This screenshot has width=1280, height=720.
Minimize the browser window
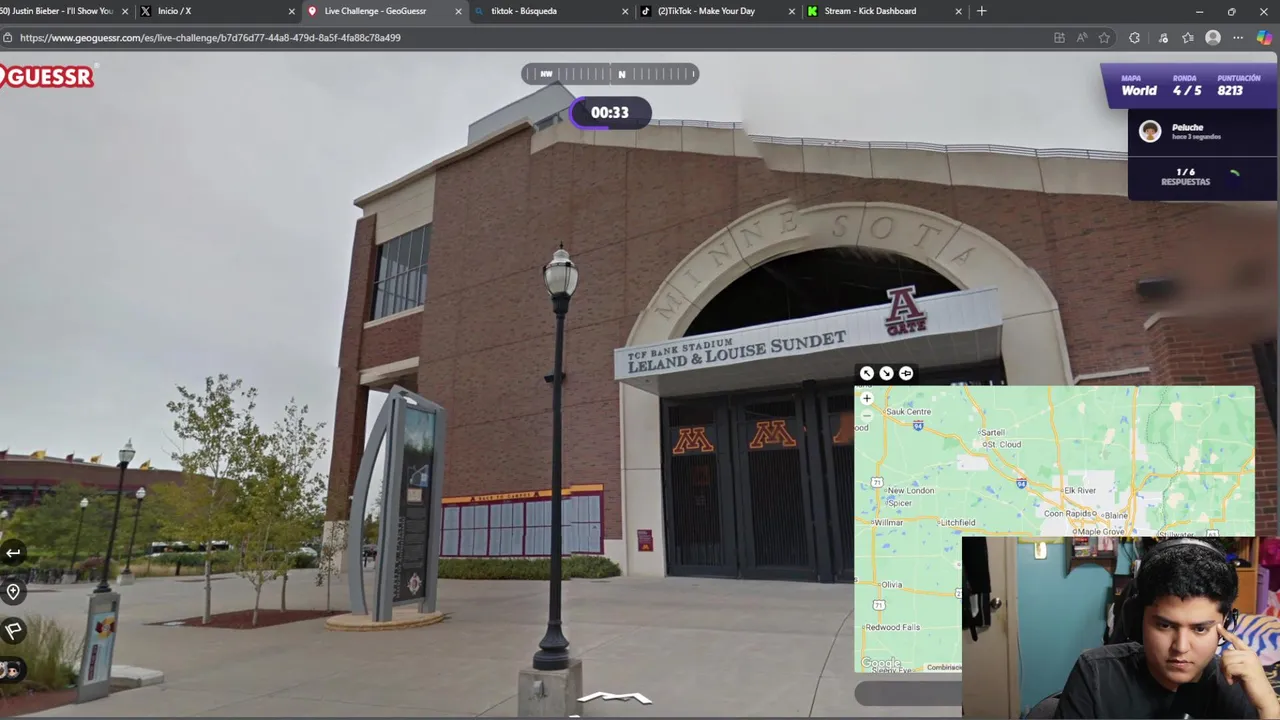pyautogui.click(x=1199, y=11)
